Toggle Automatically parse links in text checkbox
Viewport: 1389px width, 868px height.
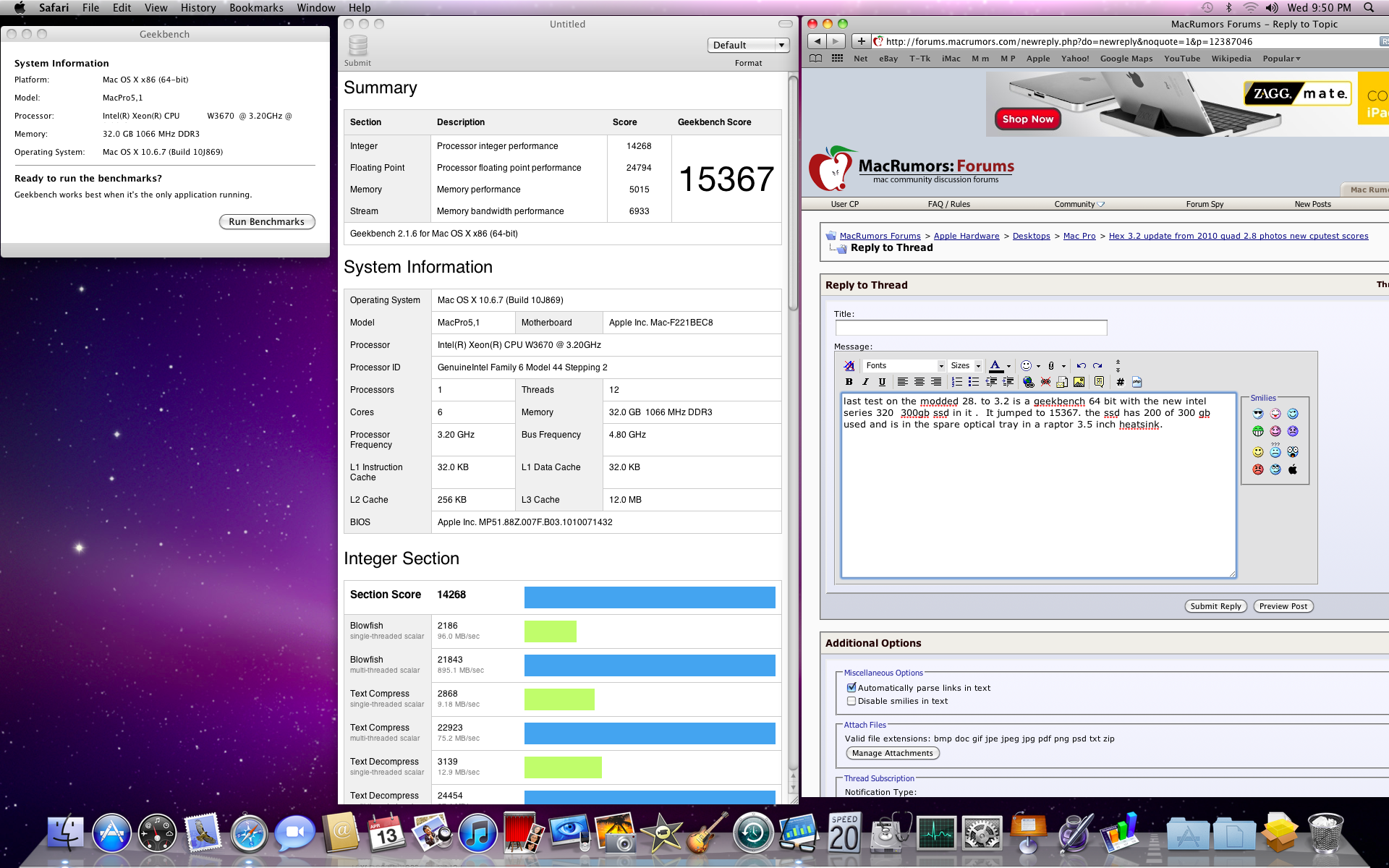tap(851, 688)
